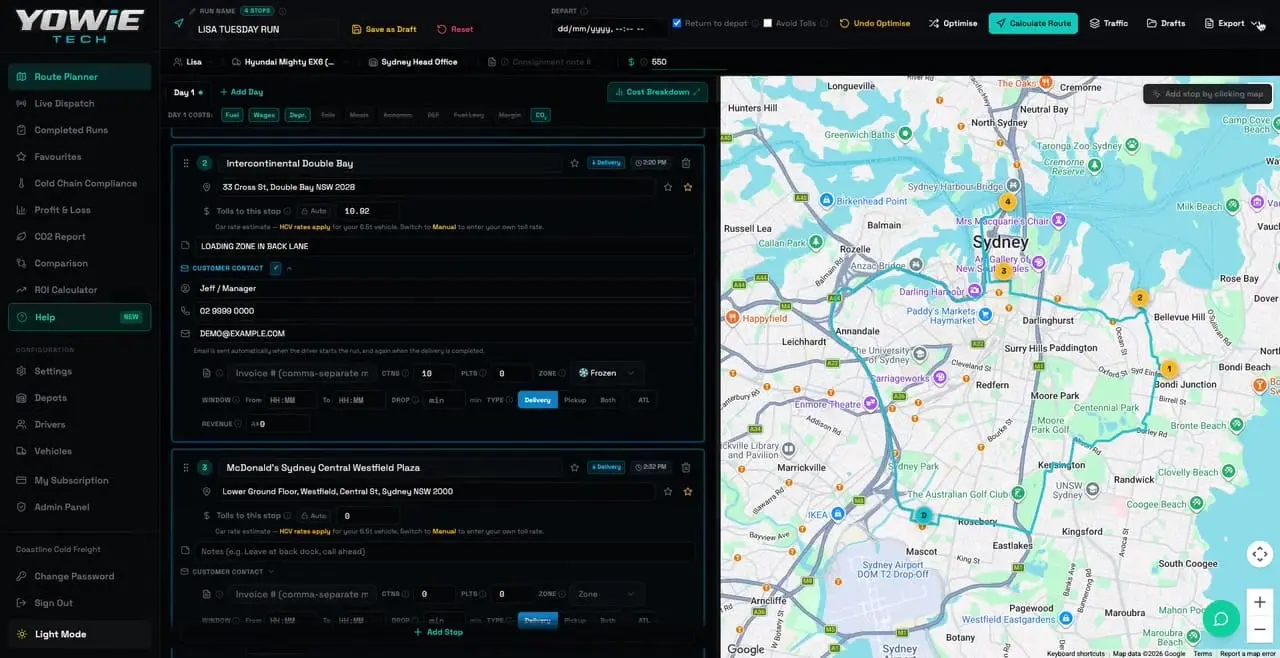Image resolution: width=1280 pixels, height=658 pixels.
Task: Switch to Light Mode
Action: (x=79, y=634)
